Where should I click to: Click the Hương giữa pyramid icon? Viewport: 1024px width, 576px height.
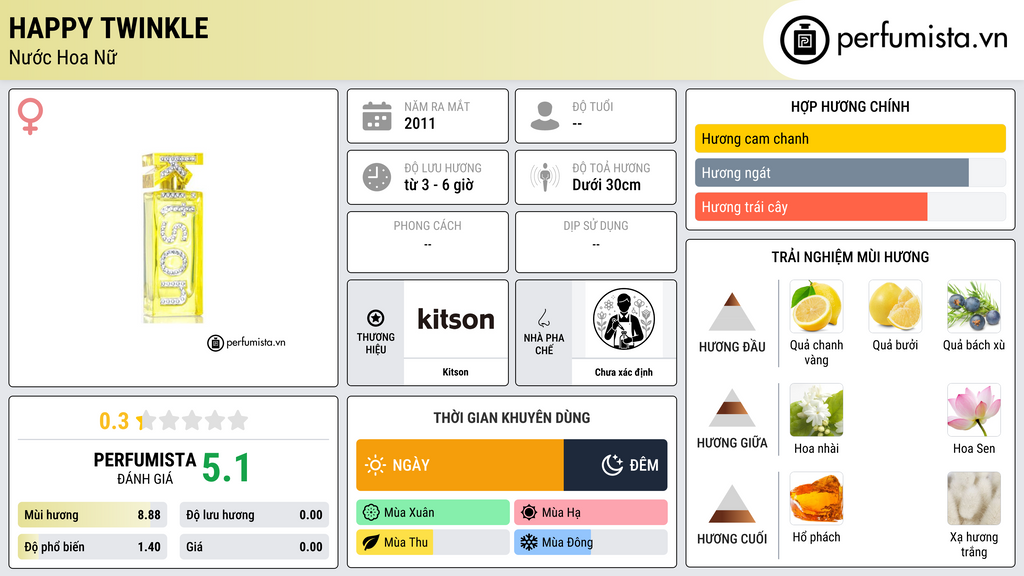coord(732,408)
